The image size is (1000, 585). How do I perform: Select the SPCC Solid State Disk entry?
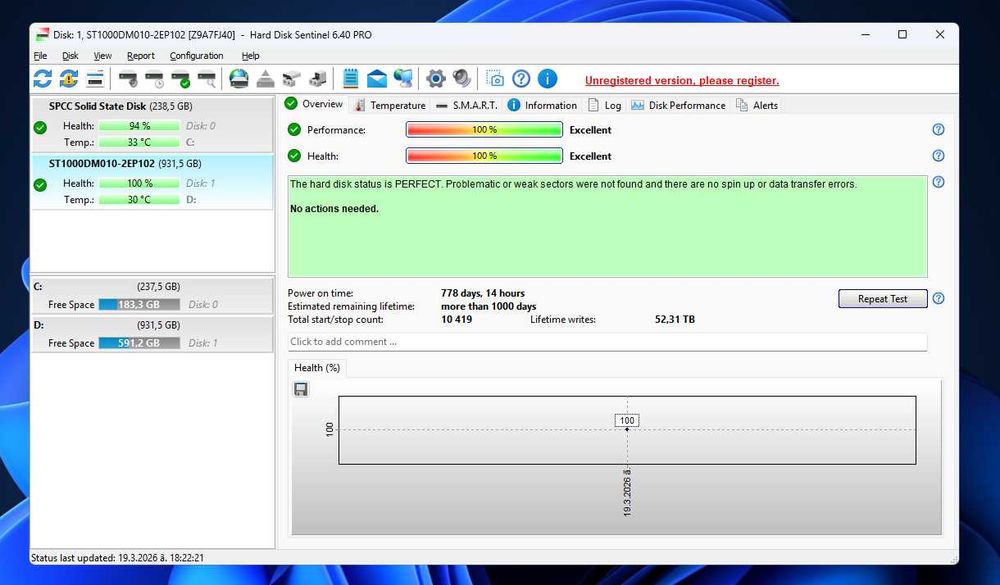pyautogui.click(x=152, y=124)
